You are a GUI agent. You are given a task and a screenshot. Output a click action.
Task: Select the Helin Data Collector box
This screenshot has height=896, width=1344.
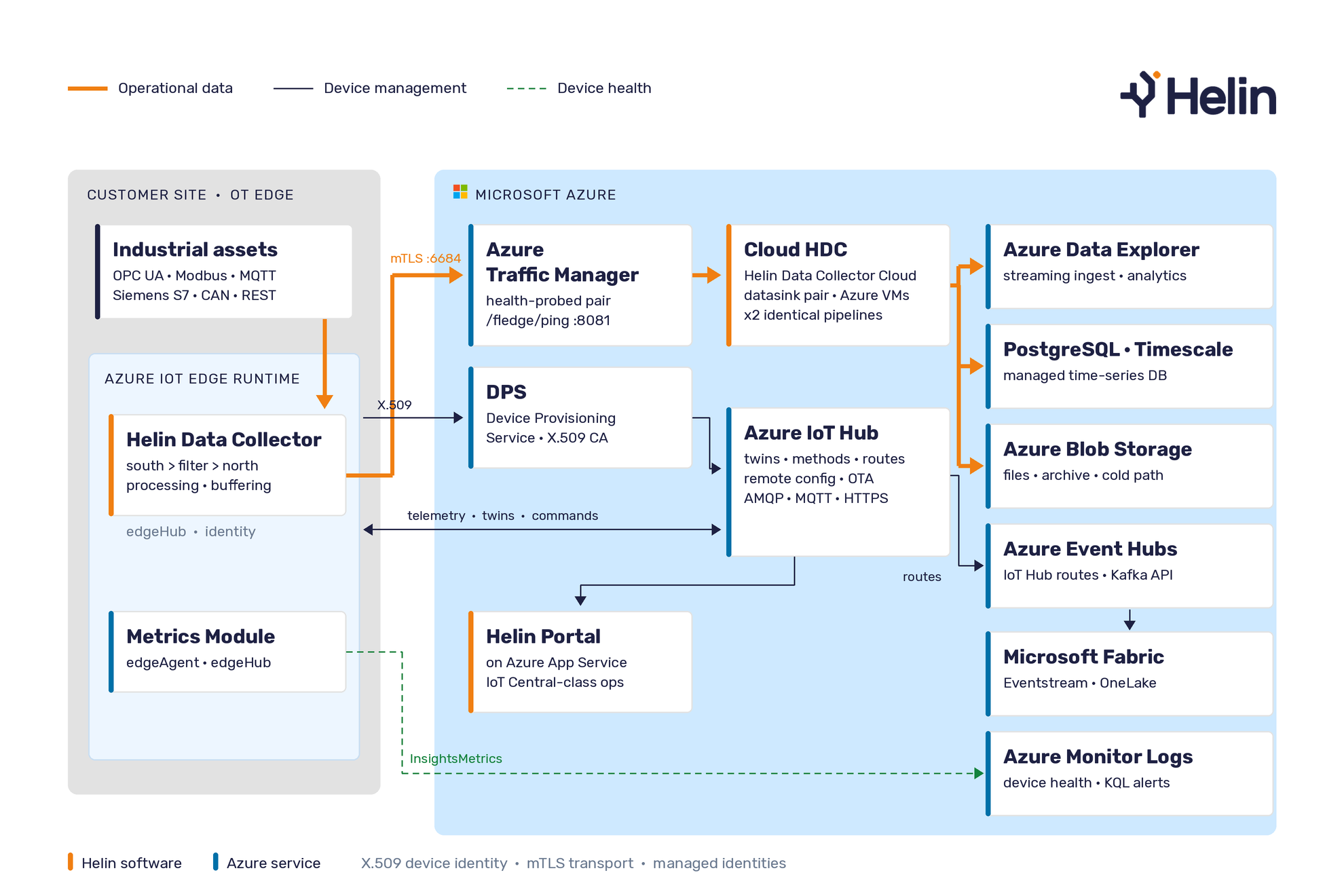tap(227, 465)
